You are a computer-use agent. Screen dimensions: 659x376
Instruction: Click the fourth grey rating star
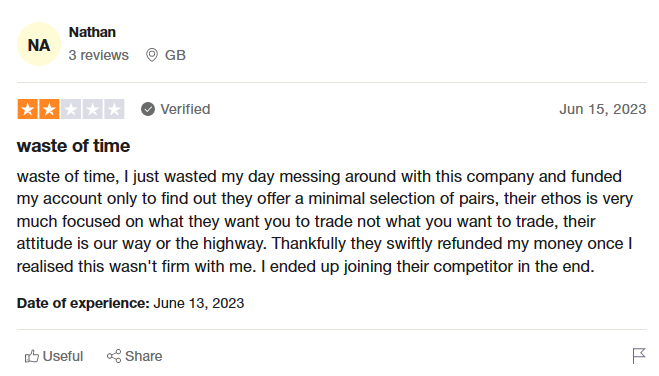coord(92,109)
